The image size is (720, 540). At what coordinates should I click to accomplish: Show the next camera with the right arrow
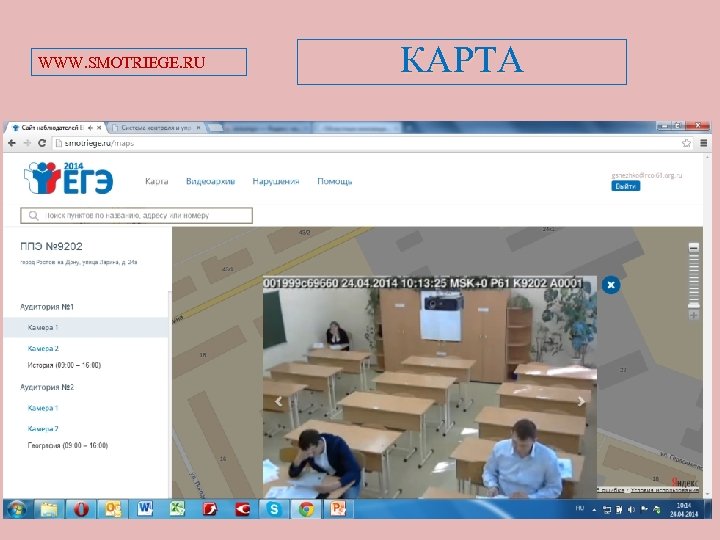[x=581, y=401]
